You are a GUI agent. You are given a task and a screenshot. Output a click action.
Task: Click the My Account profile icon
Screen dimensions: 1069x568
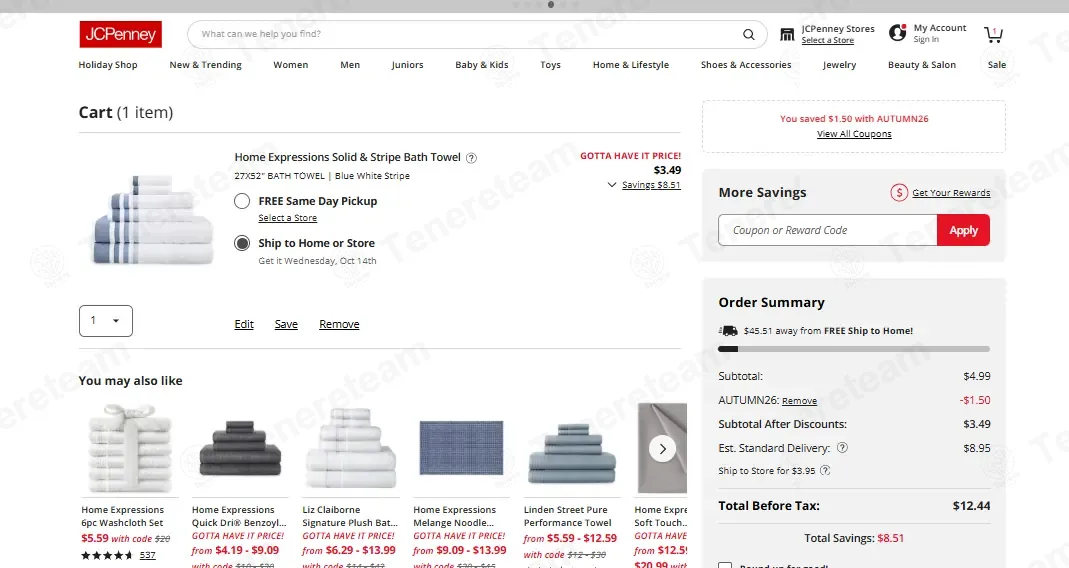(x=898, y=33)
